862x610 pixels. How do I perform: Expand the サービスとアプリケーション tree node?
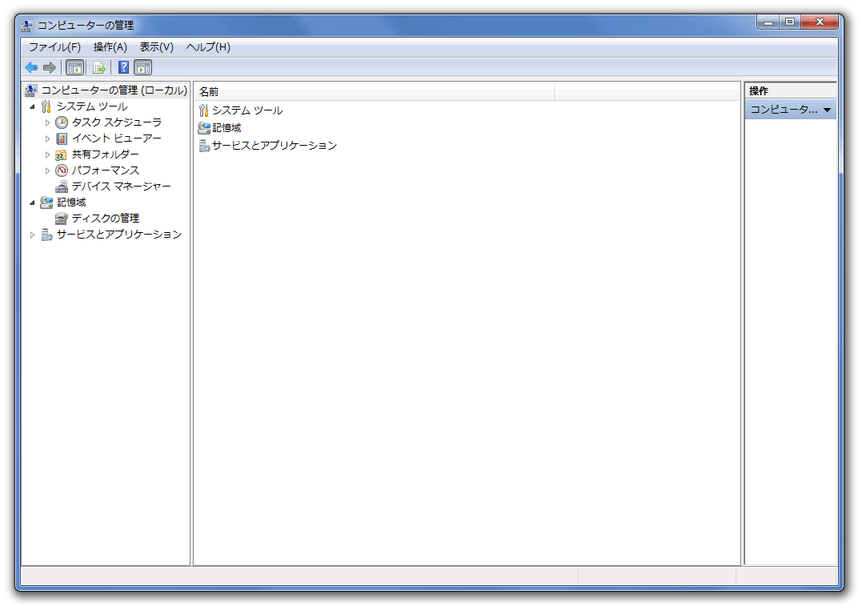[32, 235]
